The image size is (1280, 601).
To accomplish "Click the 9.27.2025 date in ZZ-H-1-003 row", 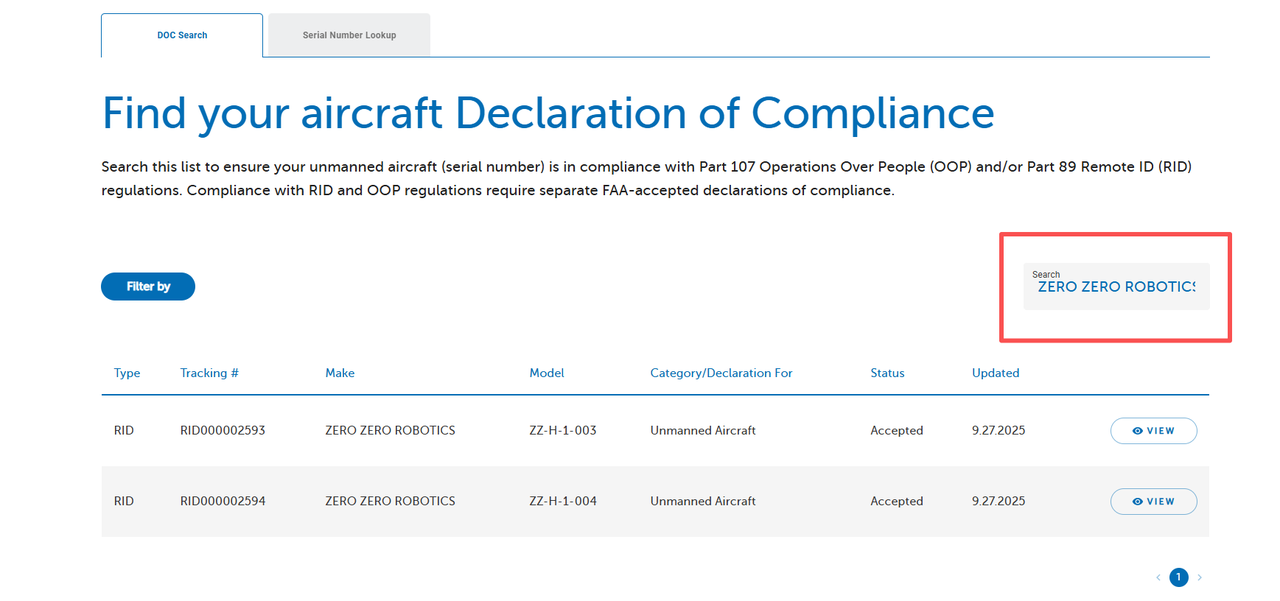I will [x=999, y=431].
